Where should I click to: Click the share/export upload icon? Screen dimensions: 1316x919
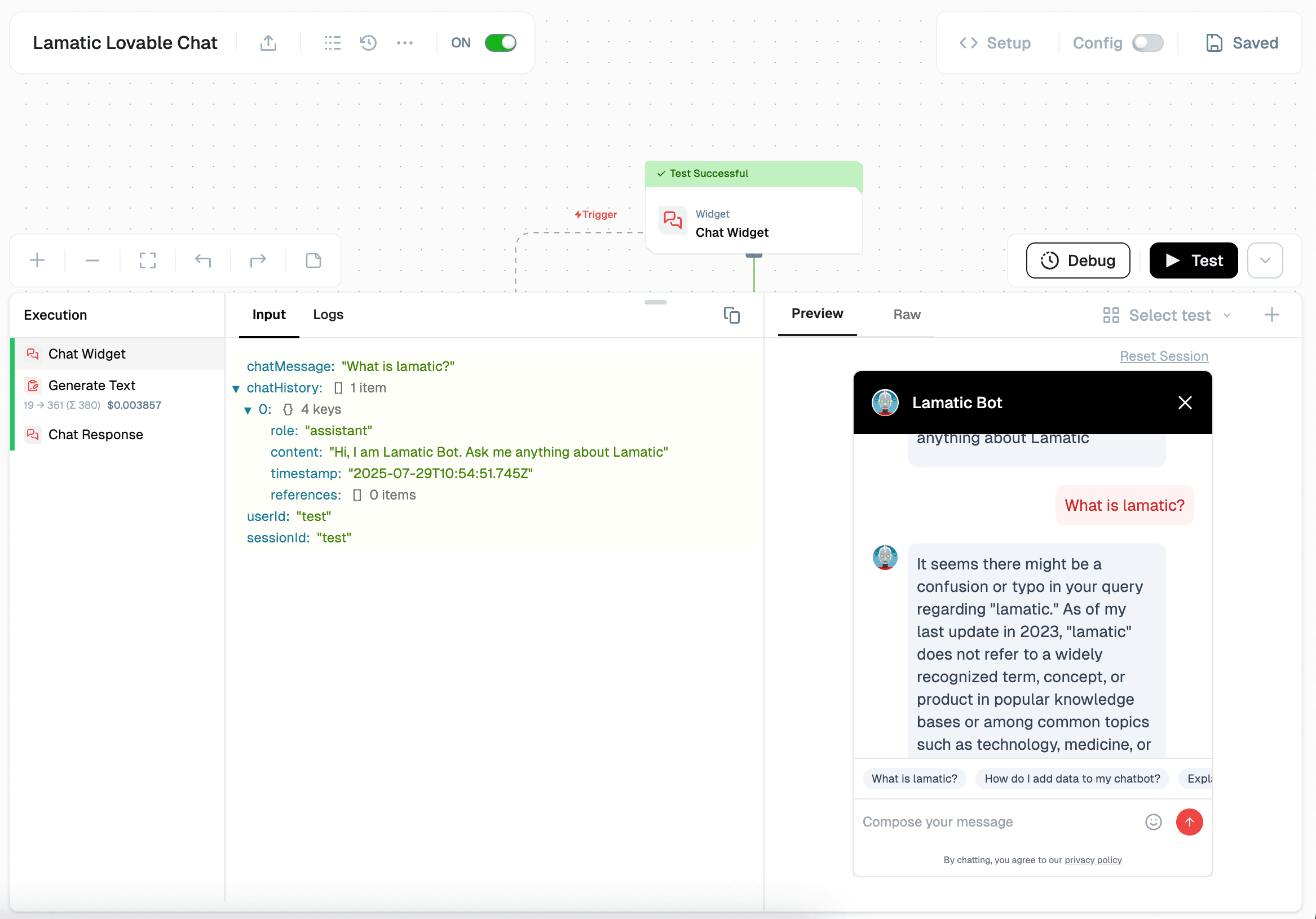coord(268,43)
